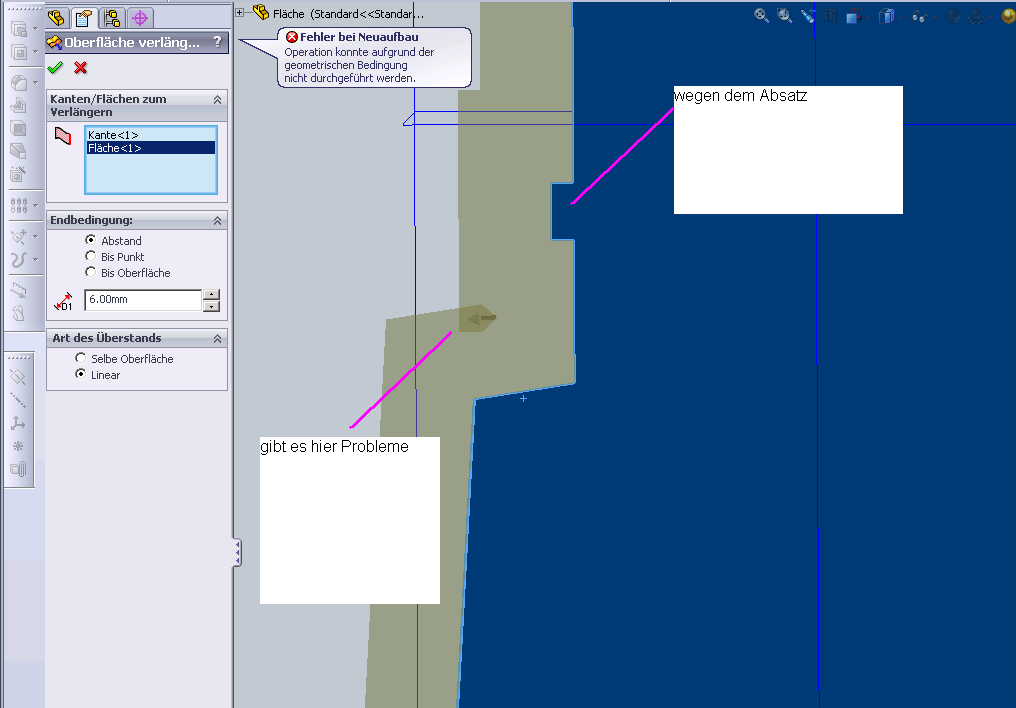Collapse the Art des Überstands section
The height and width of the screenshot is (708, 1016).
[x=218, y=339]
